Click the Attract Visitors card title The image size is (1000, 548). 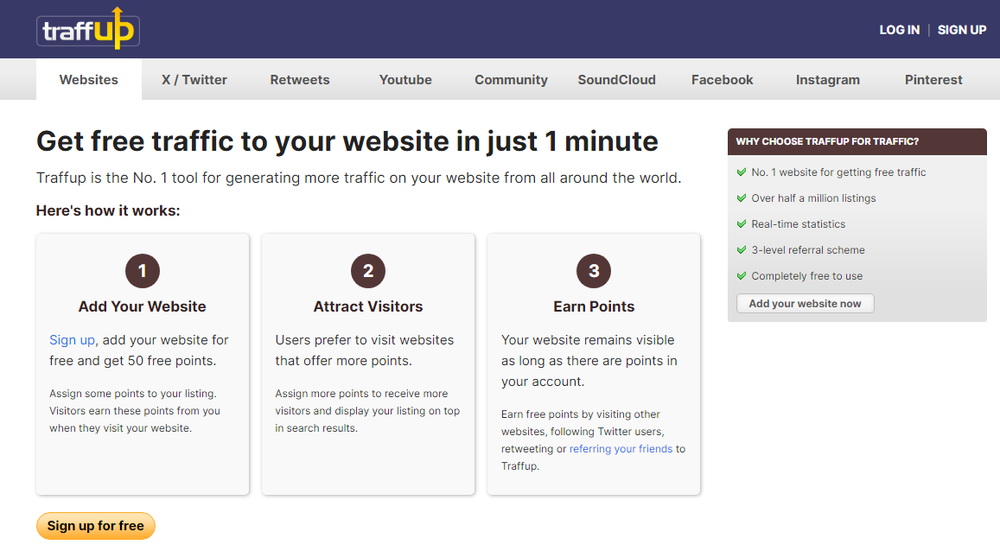click(368, 307)
